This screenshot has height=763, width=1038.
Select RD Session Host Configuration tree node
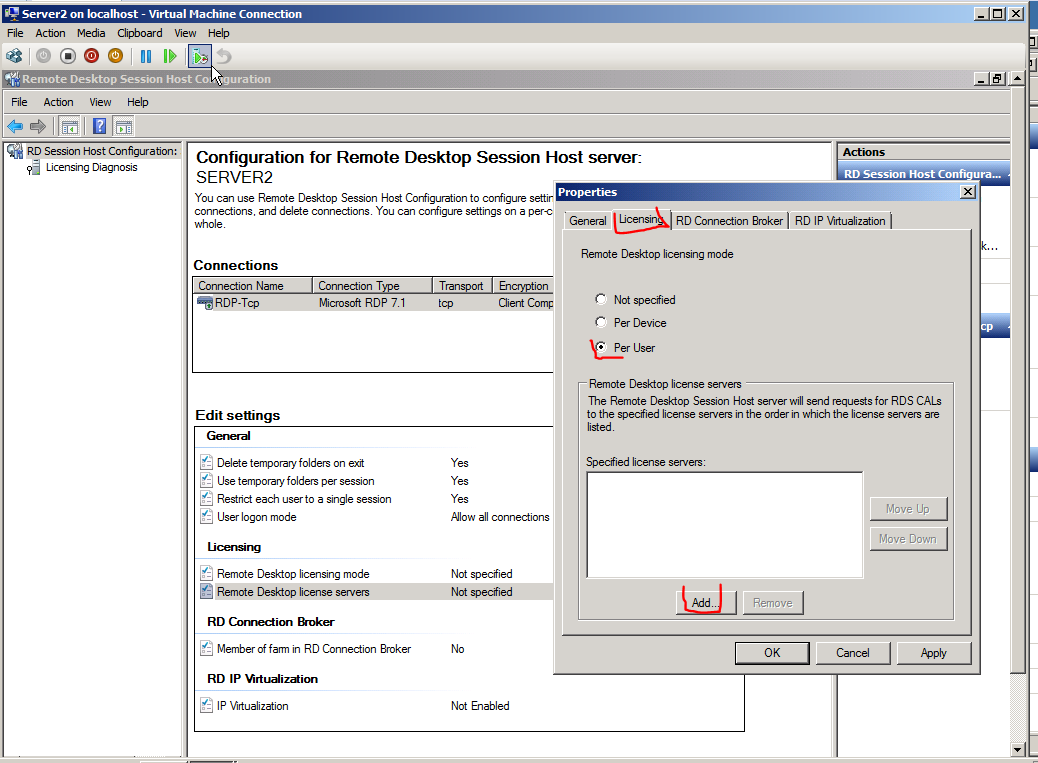[101, 151]
